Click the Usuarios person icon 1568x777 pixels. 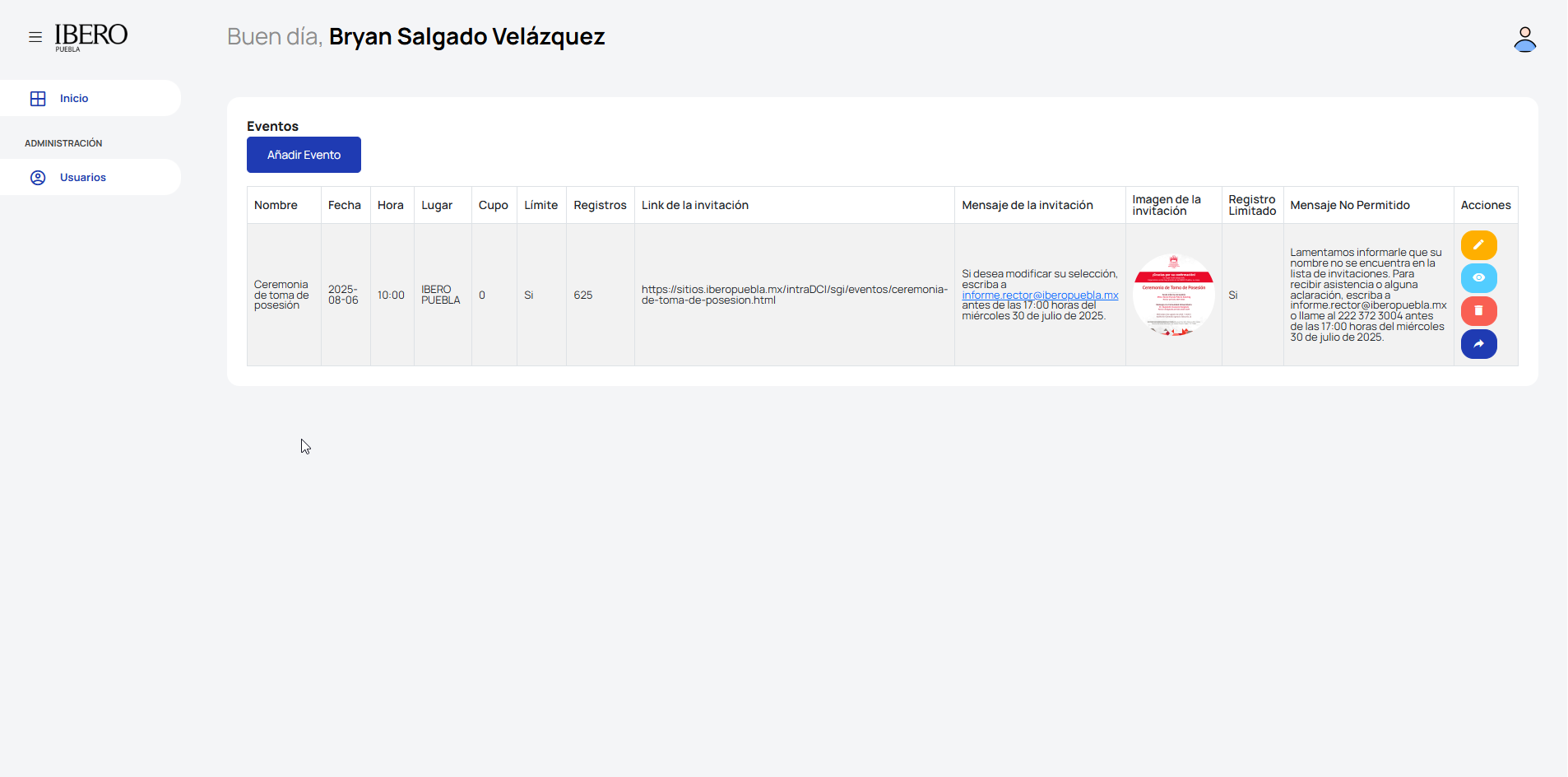[38, 178]
